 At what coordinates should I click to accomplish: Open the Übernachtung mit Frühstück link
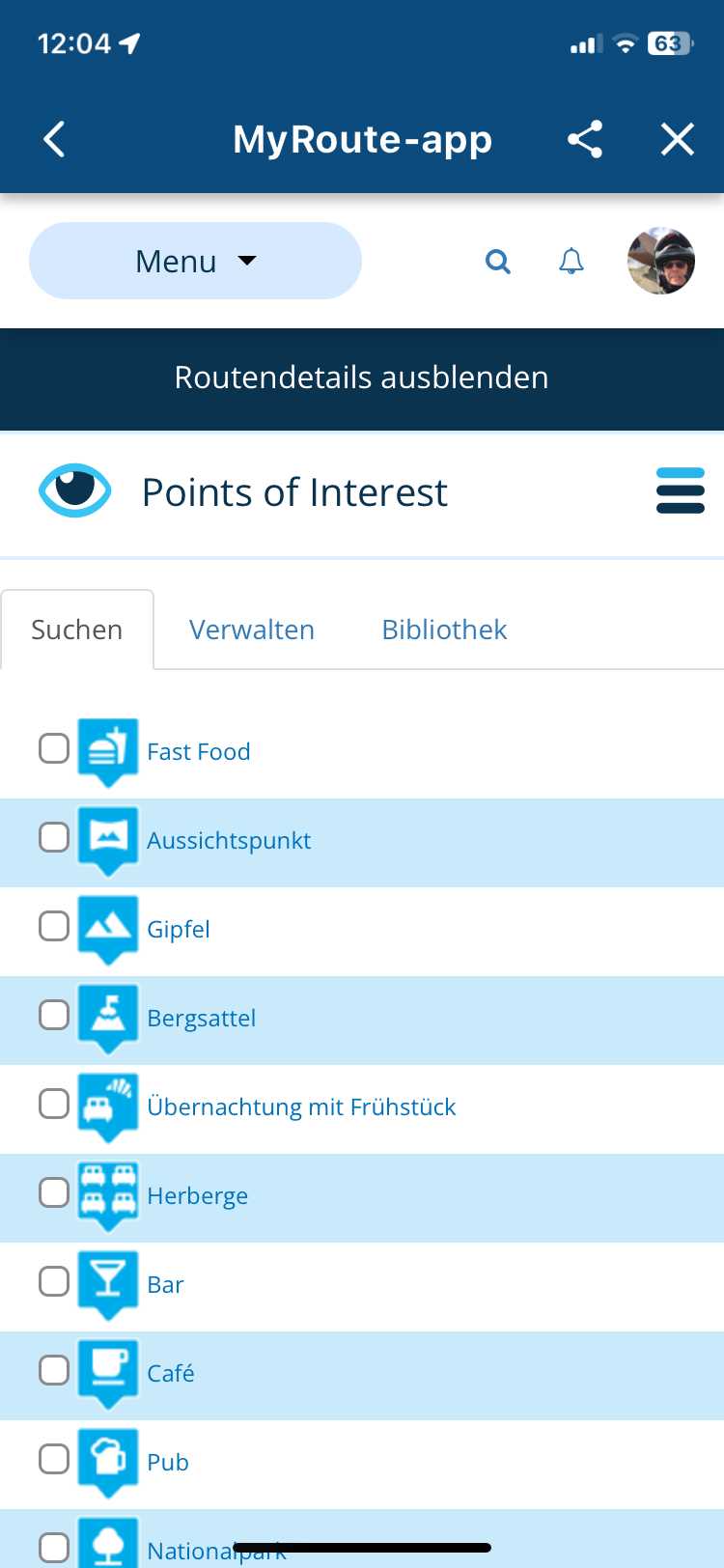pos(301,1106)
